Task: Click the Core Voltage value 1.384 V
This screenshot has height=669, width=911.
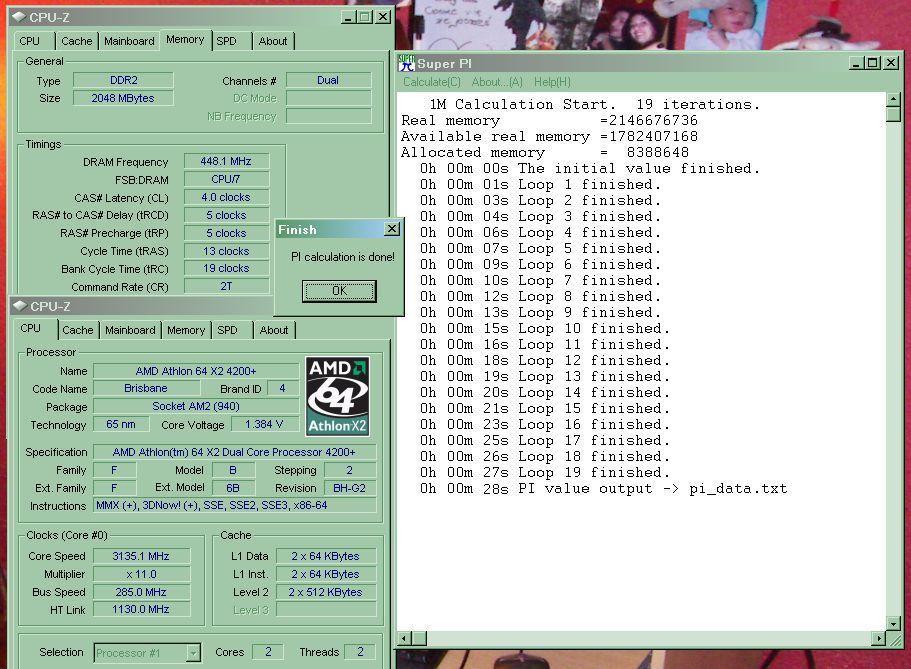Action: coord(265,424)
